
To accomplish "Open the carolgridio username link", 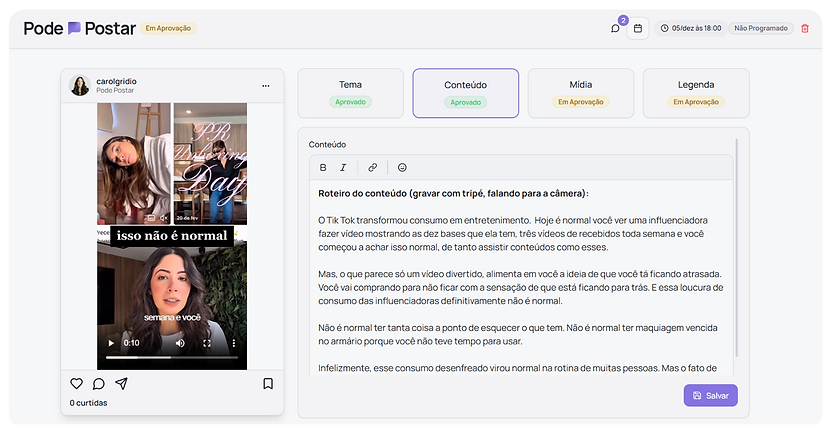I will [x=116, y=81].
